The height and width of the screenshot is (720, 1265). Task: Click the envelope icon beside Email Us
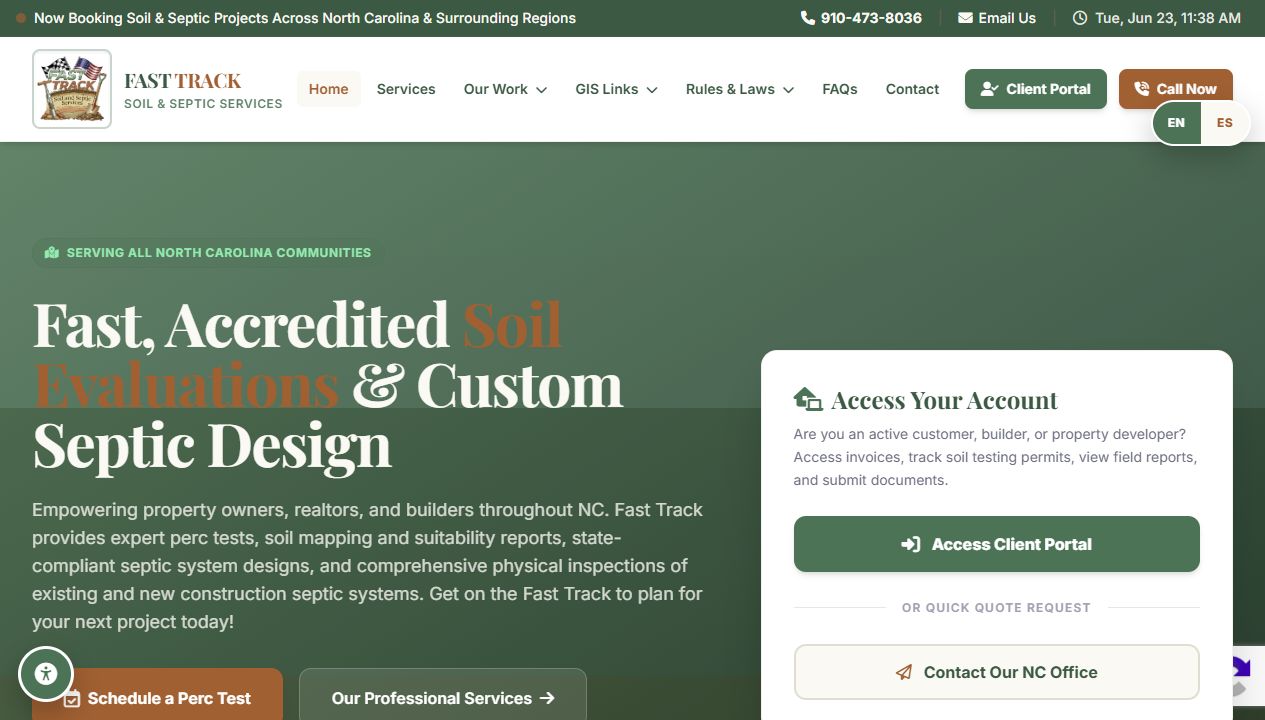pos(965,18)
